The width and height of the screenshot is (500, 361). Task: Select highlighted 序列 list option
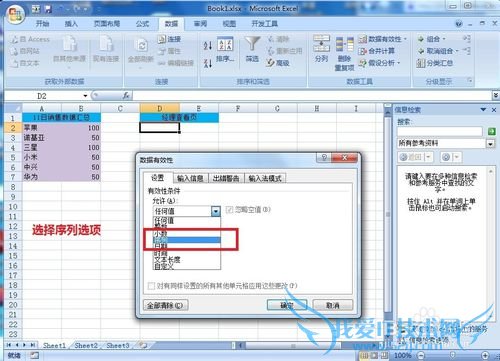[x=187, y=240]
